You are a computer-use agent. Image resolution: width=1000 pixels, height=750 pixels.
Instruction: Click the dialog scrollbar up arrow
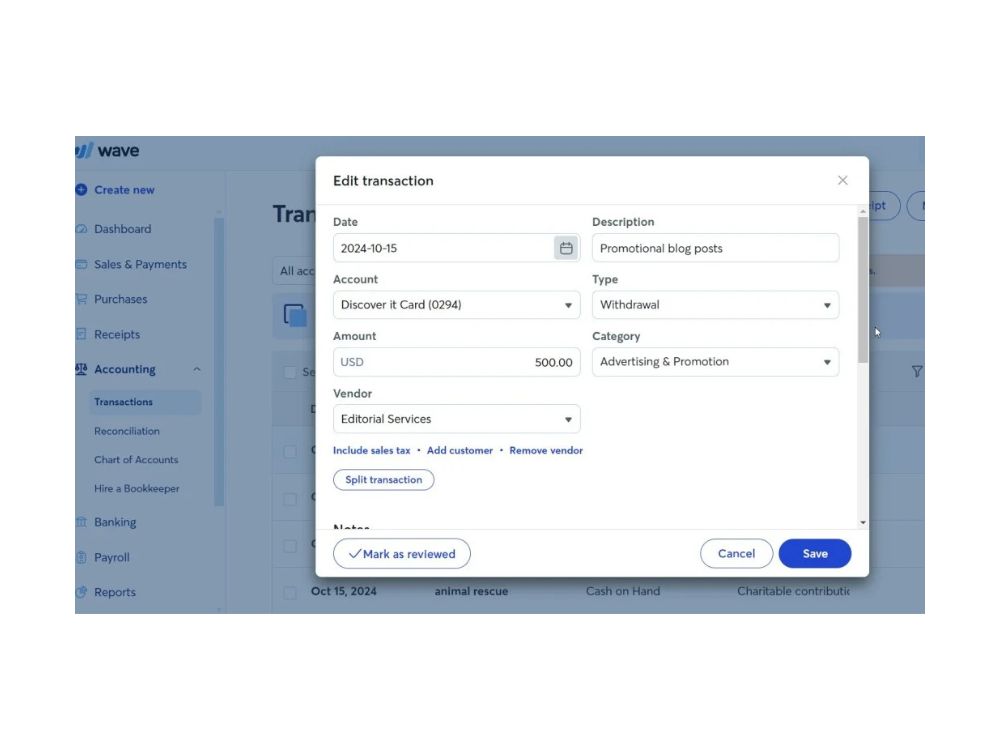(x=863, y=211)
